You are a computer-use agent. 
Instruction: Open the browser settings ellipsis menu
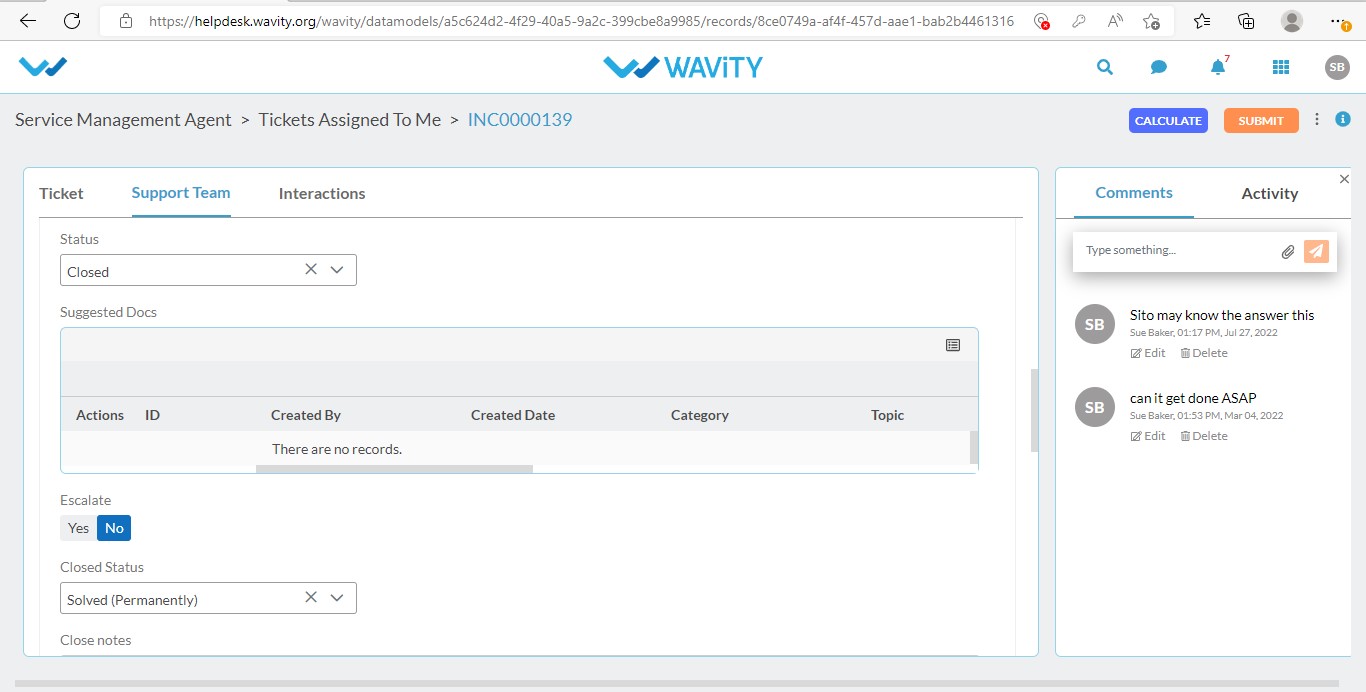click(1338, 21)
